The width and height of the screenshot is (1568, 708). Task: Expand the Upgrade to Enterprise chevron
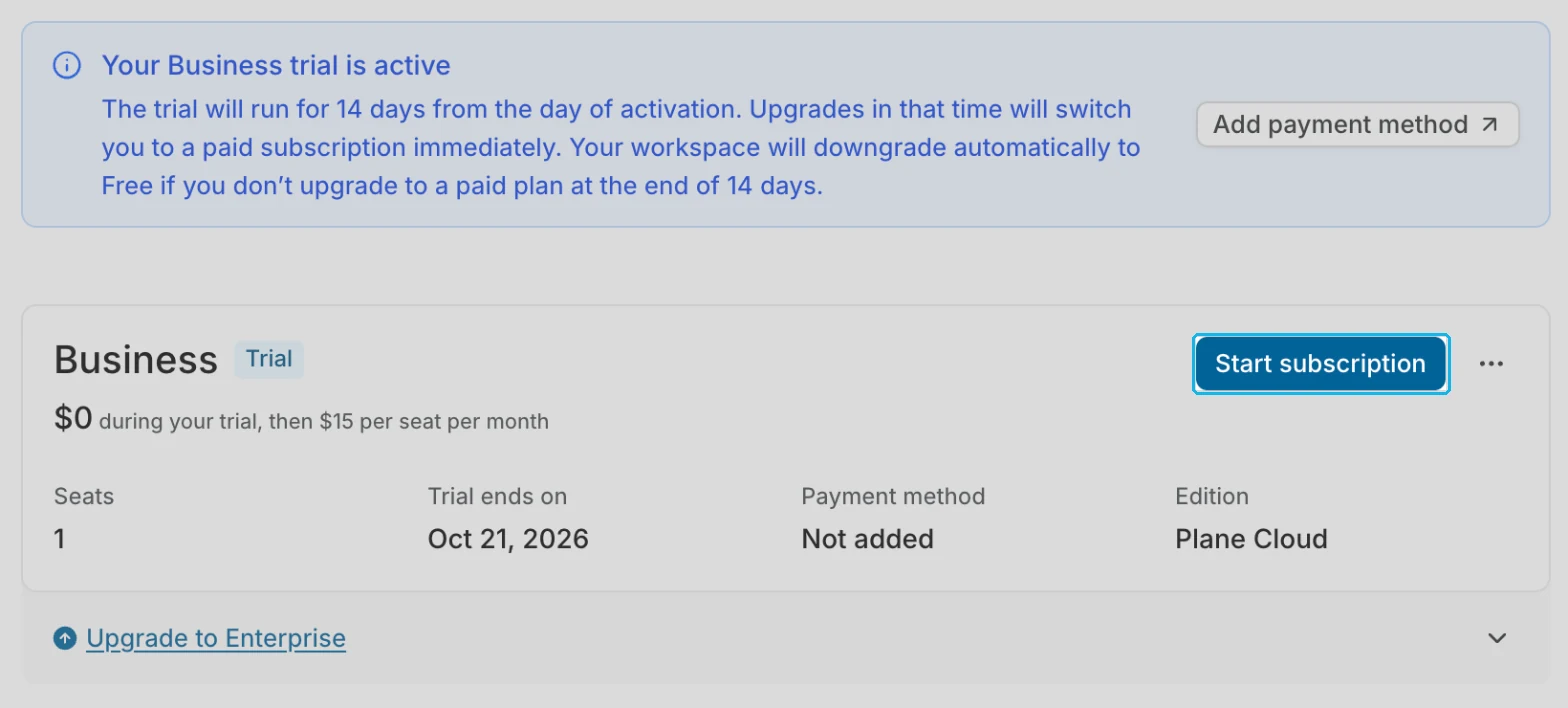click(1496, 638)
